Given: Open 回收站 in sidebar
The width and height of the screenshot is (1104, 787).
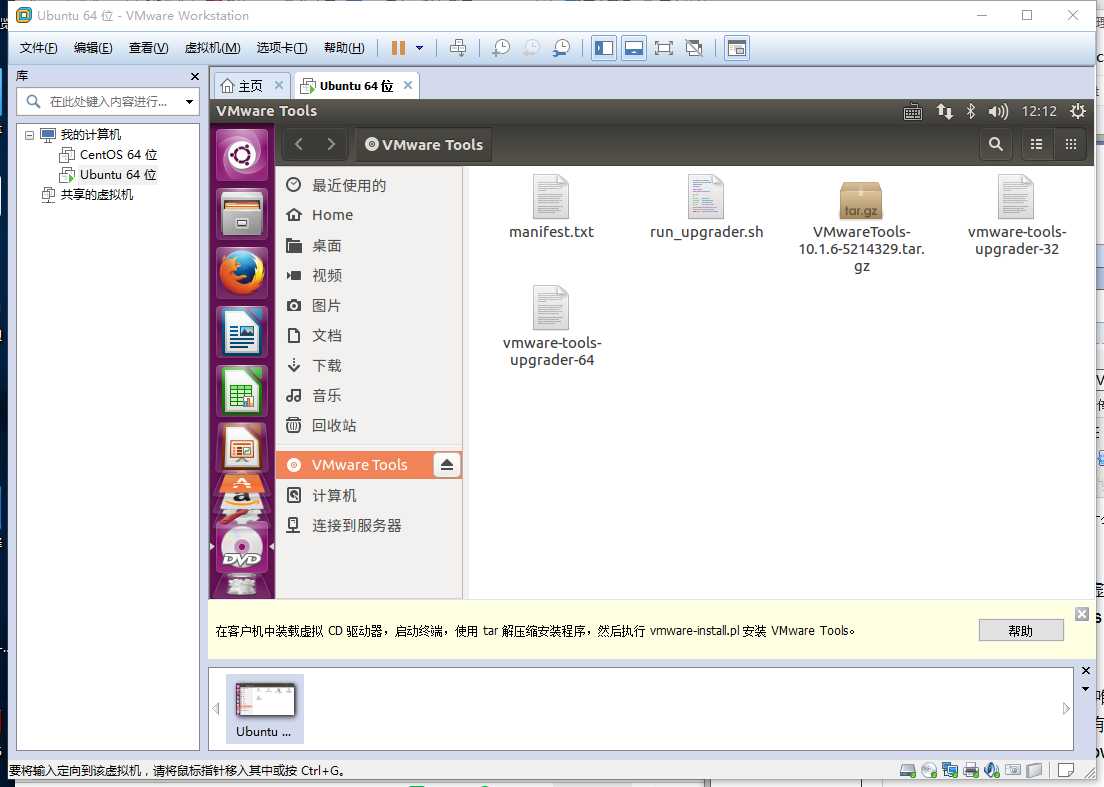Looking at the screenshot, I should pyautogui.click(x=369, y=425).
